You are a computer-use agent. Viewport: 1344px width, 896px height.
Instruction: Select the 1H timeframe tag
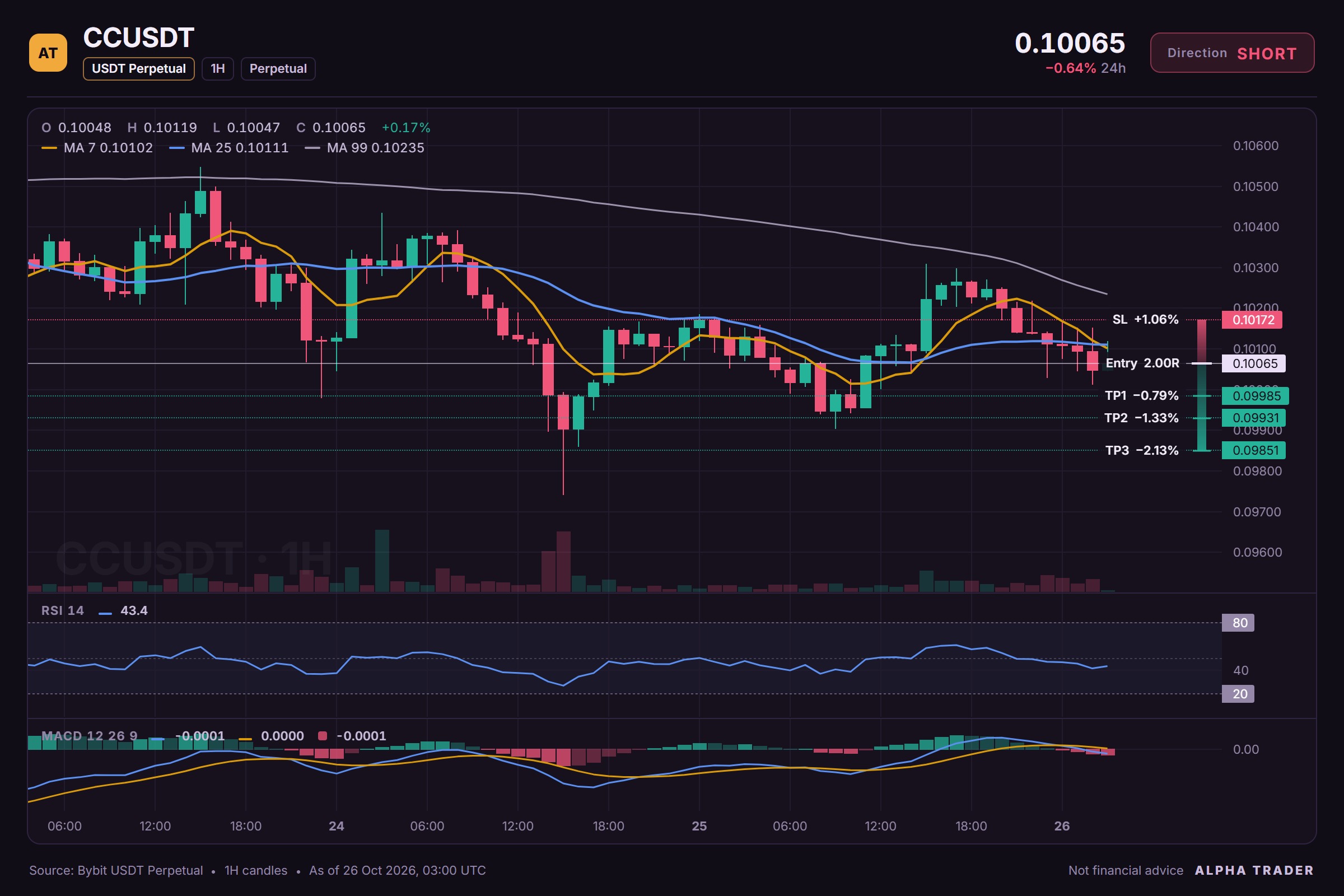[x=218, y=68]
